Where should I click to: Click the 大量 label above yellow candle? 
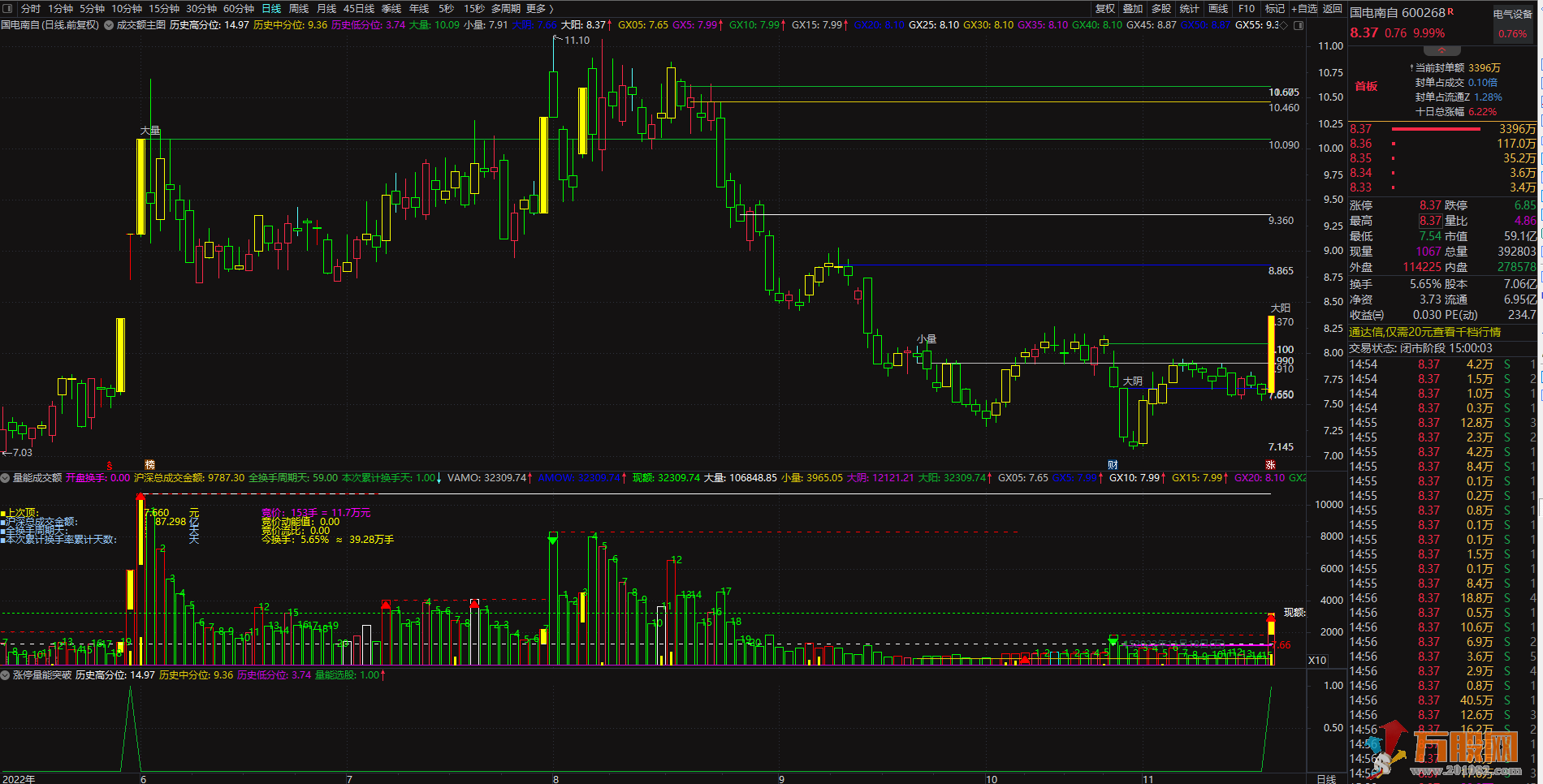150,131
